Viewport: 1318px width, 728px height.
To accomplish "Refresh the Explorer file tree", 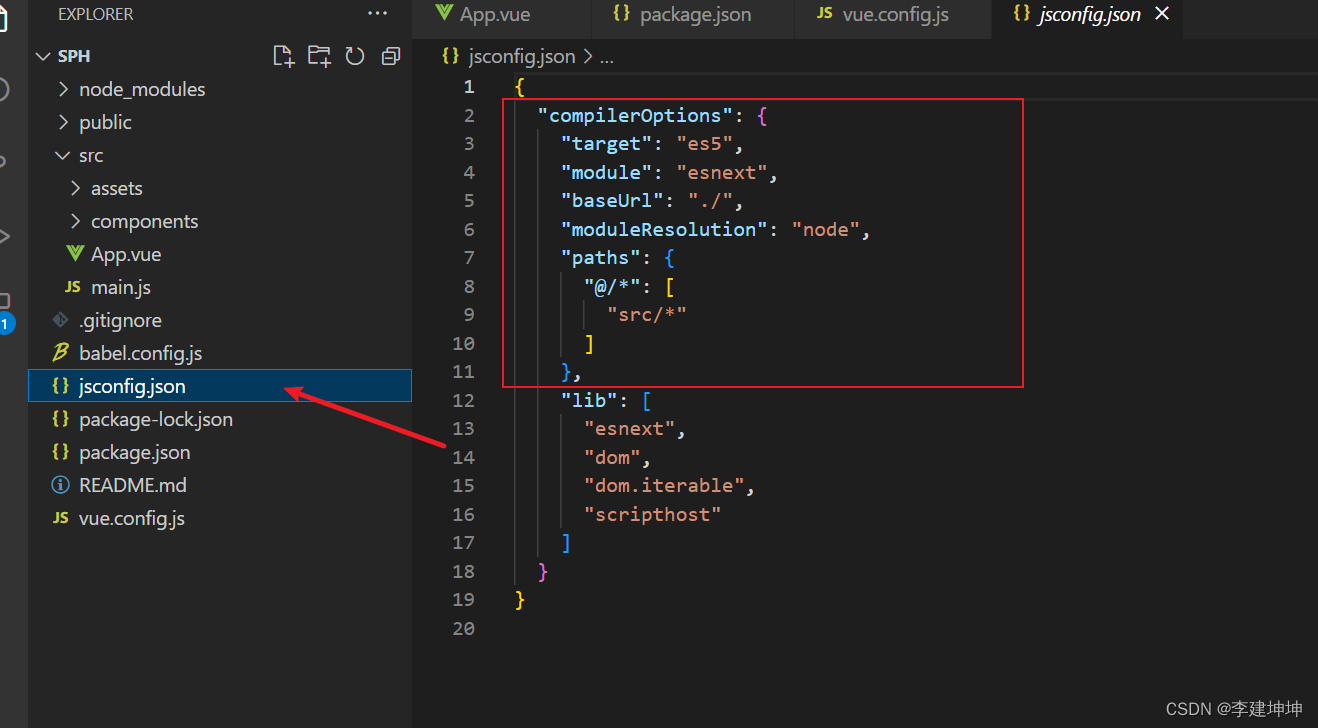I will [355, 56].
